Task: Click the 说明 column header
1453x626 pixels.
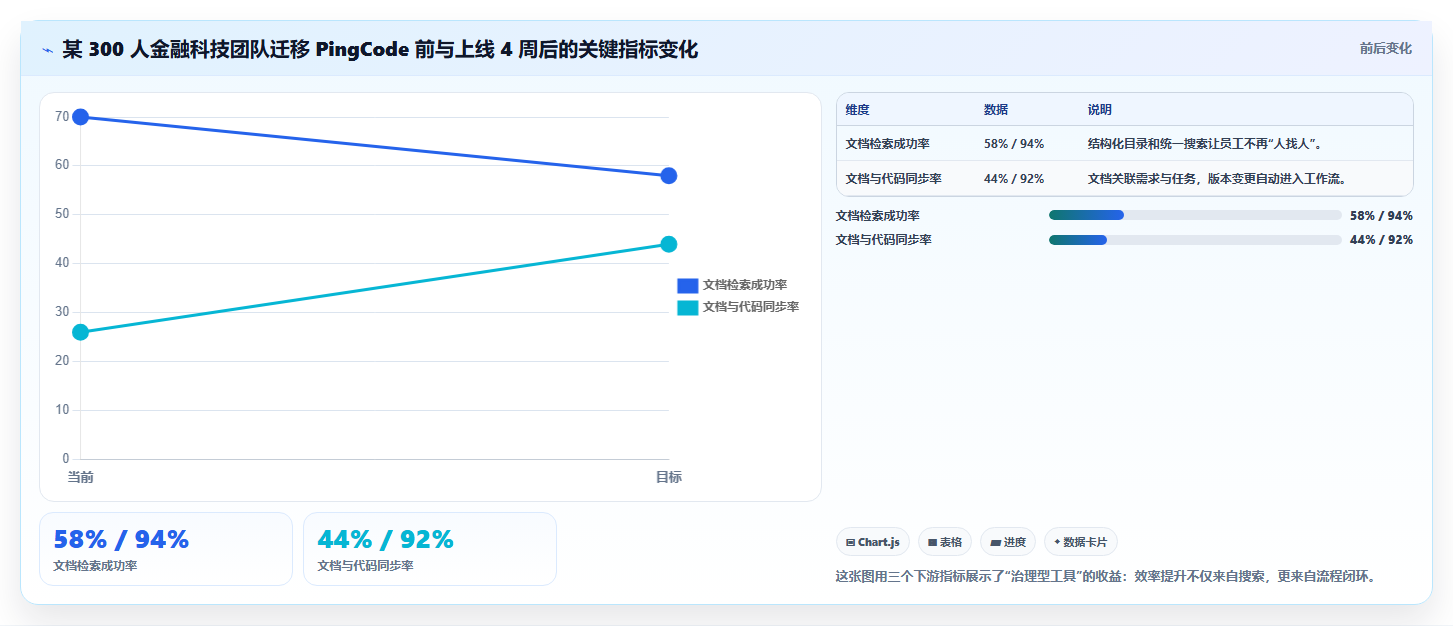Action: 1100,110
